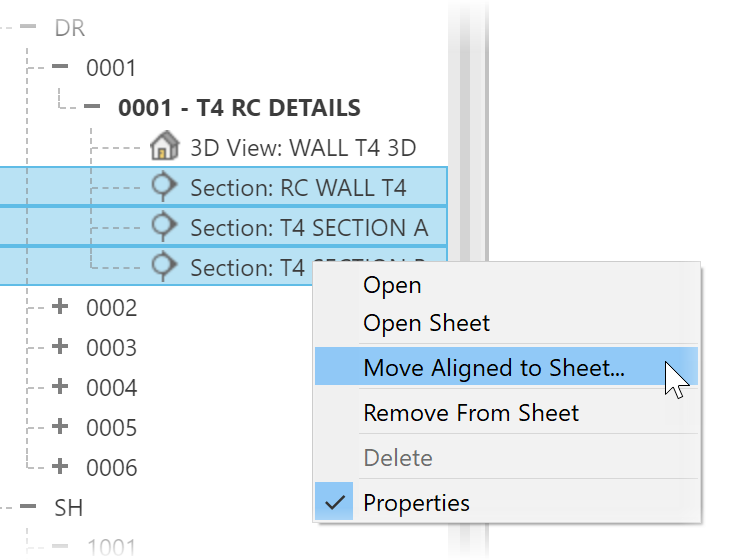Click the section icon on the last highlighted row

(164, 266)
